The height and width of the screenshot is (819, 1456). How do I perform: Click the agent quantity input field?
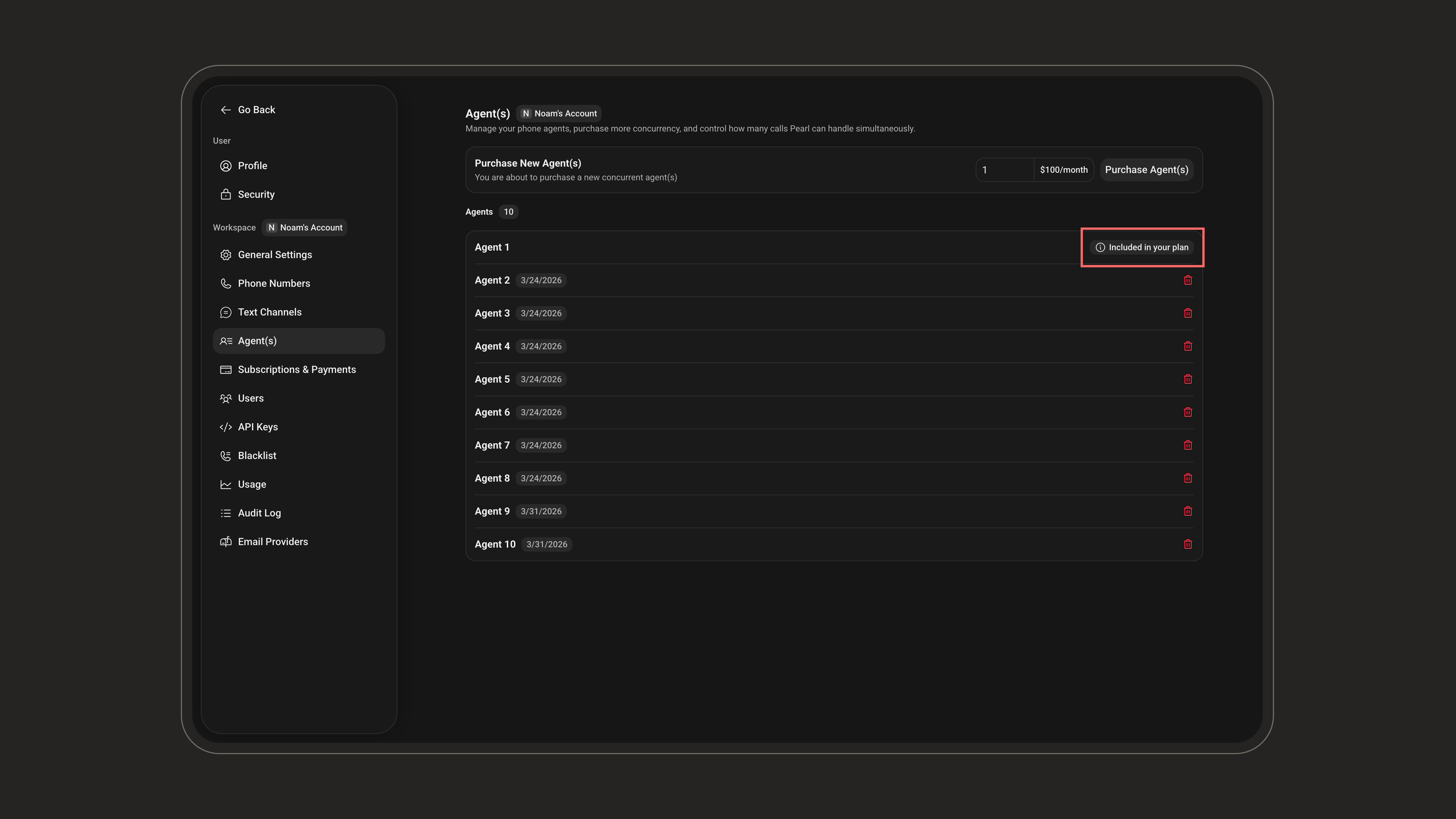pos(1004,170)
